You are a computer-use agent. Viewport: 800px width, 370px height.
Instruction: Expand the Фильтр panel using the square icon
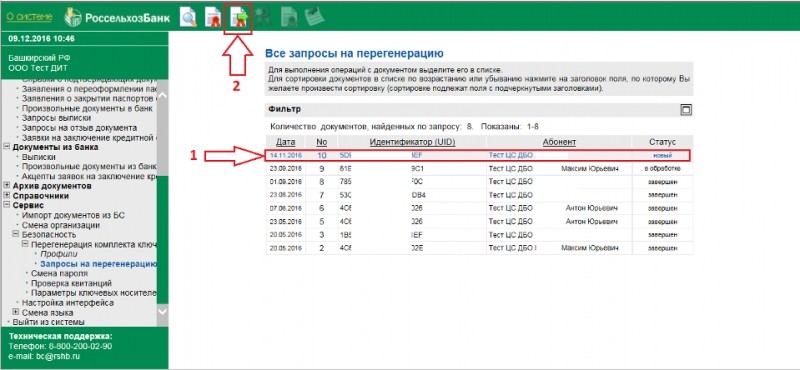(686, 109)
